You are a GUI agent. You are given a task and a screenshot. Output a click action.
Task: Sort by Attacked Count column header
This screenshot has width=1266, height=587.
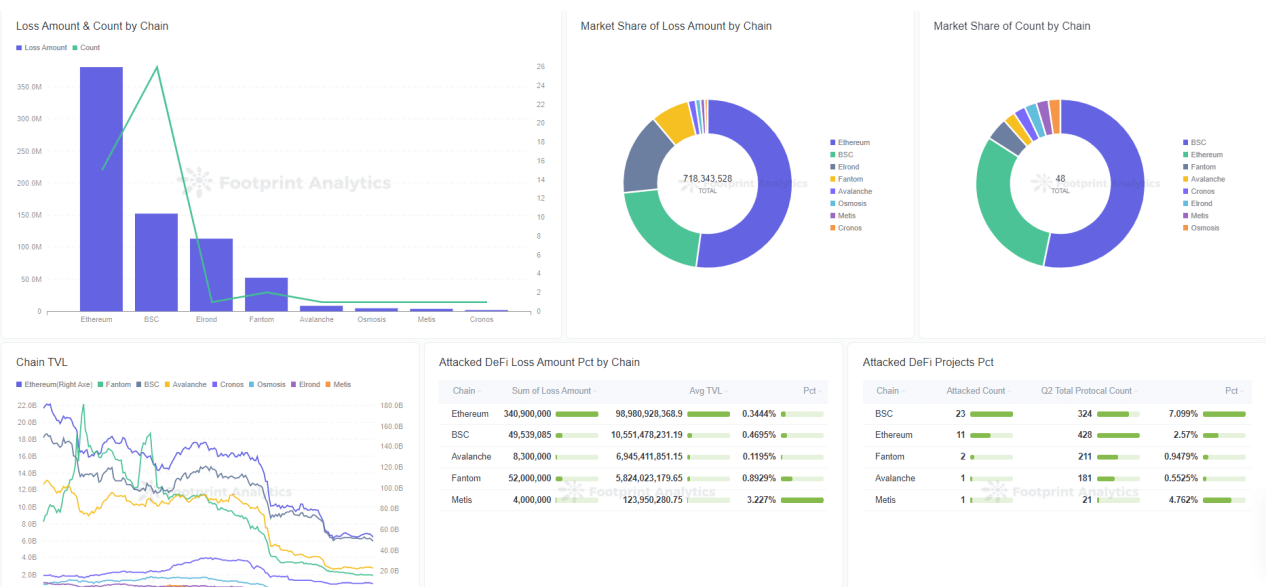tap(976, 391)
